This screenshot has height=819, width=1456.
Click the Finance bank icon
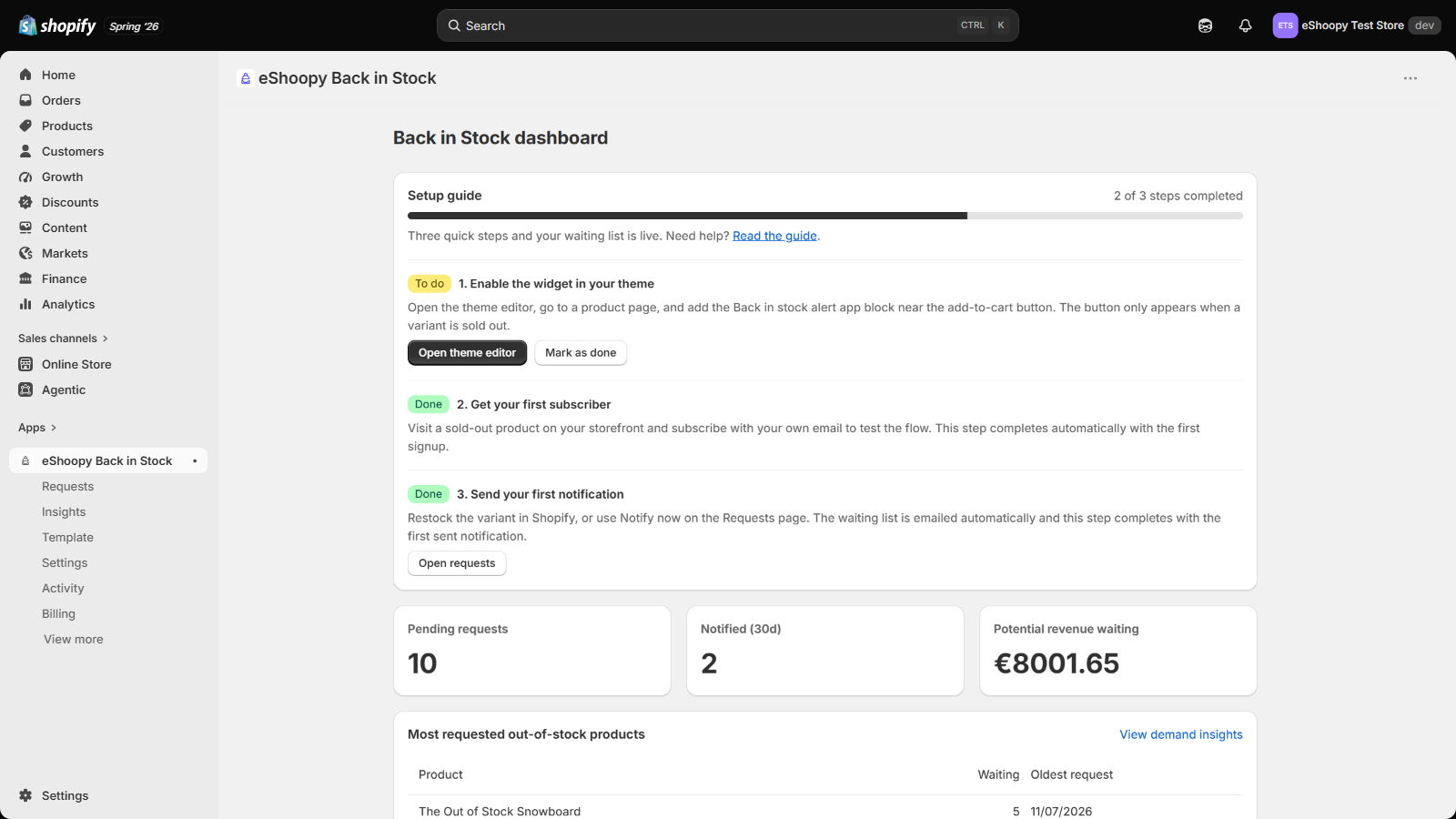coord(25,278)
